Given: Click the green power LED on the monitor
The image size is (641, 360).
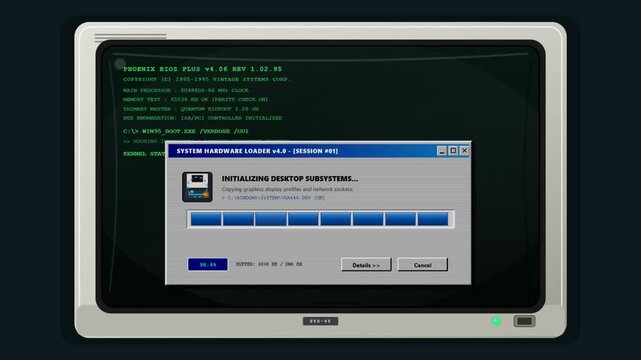Looking at the screenshot, I should click(x=496, y=321).
